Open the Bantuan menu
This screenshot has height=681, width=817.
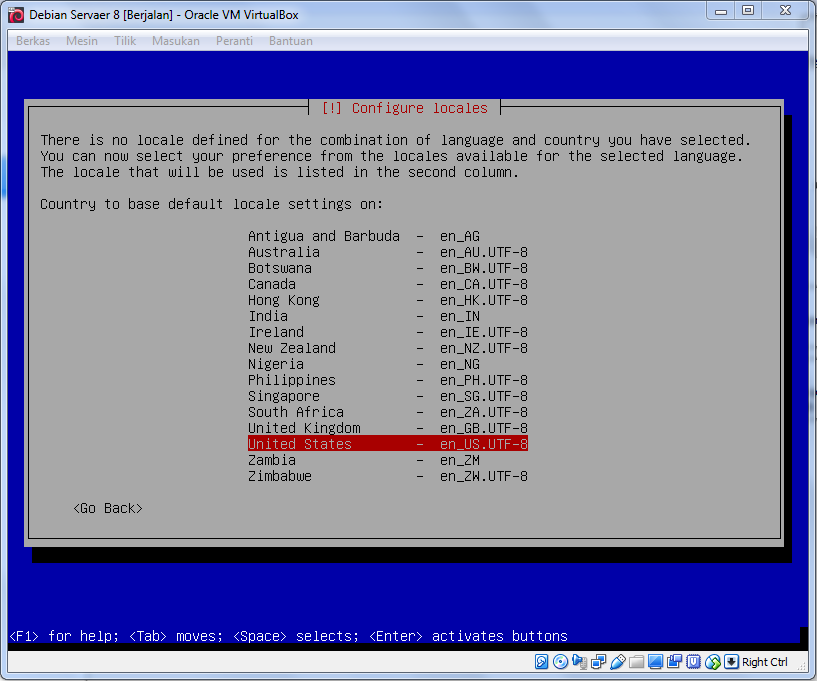(x=291, y=41)
